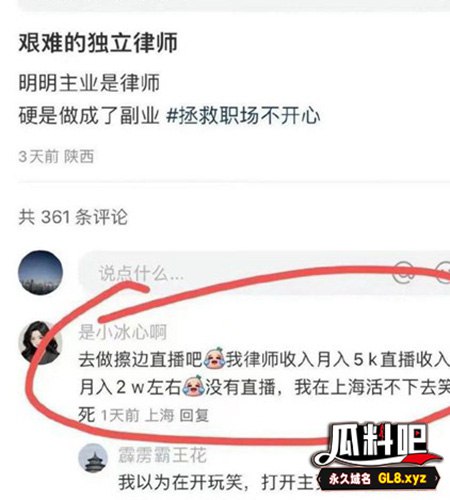Image resolution: width=450 pixels, height=500 pixels.
Task: Click the 共 361 条评论 comments header
Action: [73, 217]
